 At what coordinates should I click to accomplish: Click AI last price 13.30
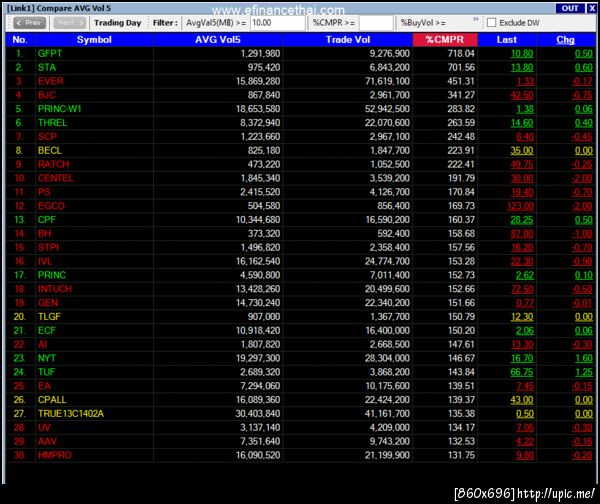(522, 344)
